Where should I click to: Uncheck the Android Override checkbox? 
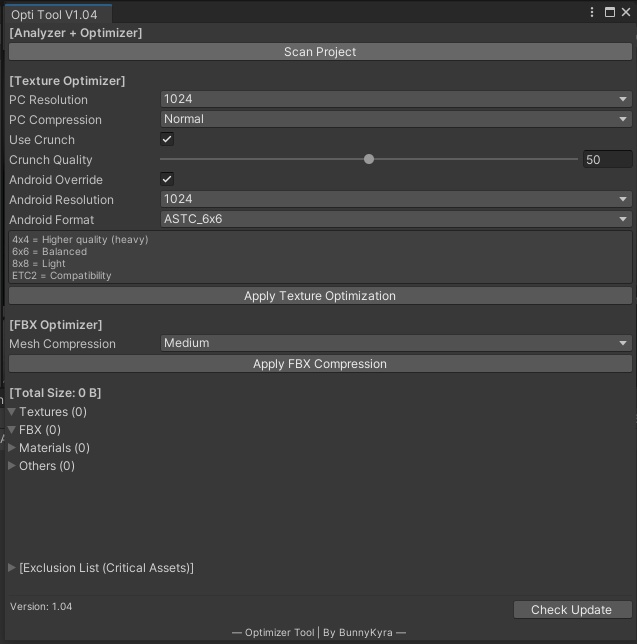168,179
